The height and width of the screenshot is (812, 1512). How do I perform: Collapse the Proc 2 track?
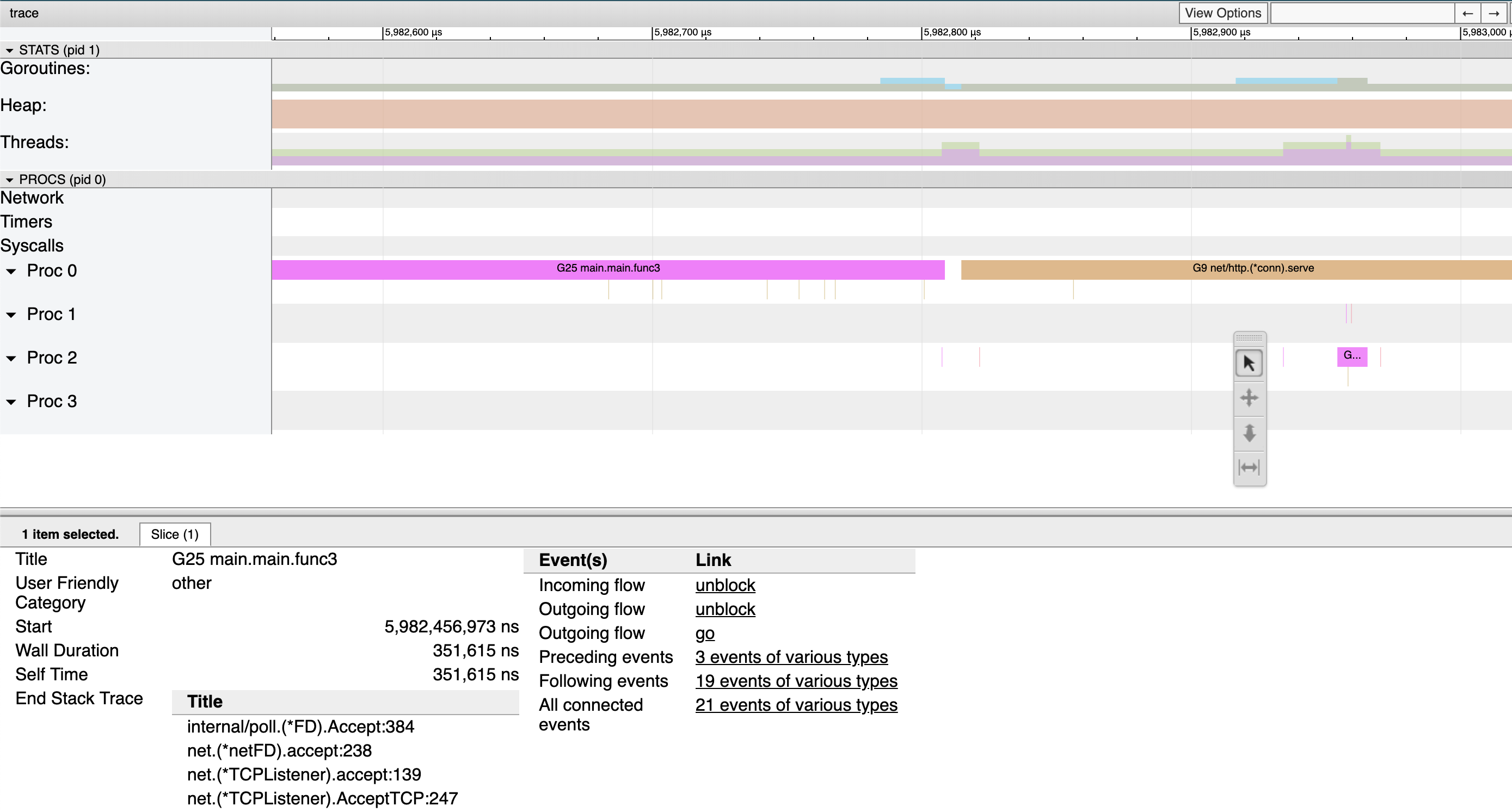point(11,359)
